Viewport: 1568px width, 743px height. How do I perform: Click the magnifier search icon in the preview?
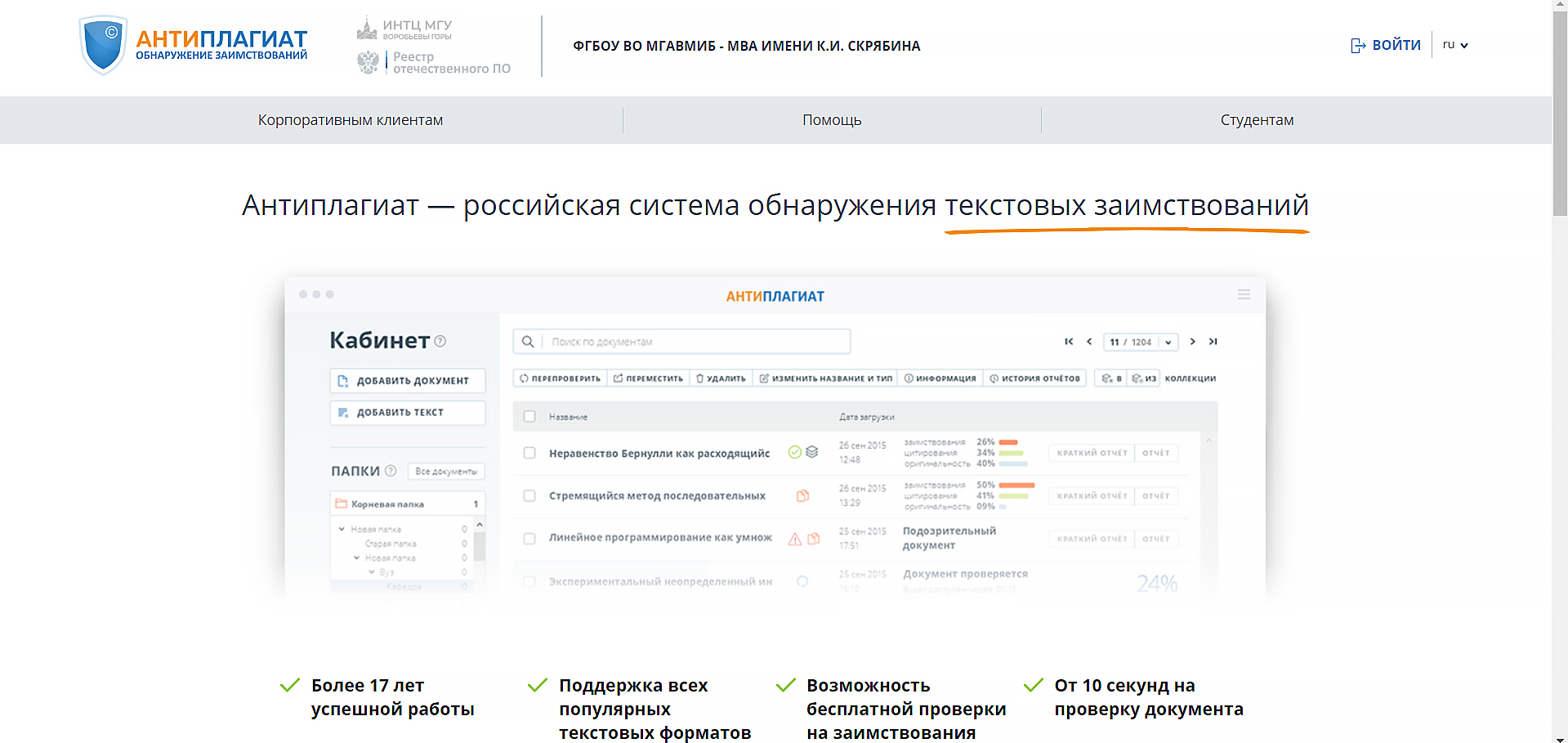528,342
